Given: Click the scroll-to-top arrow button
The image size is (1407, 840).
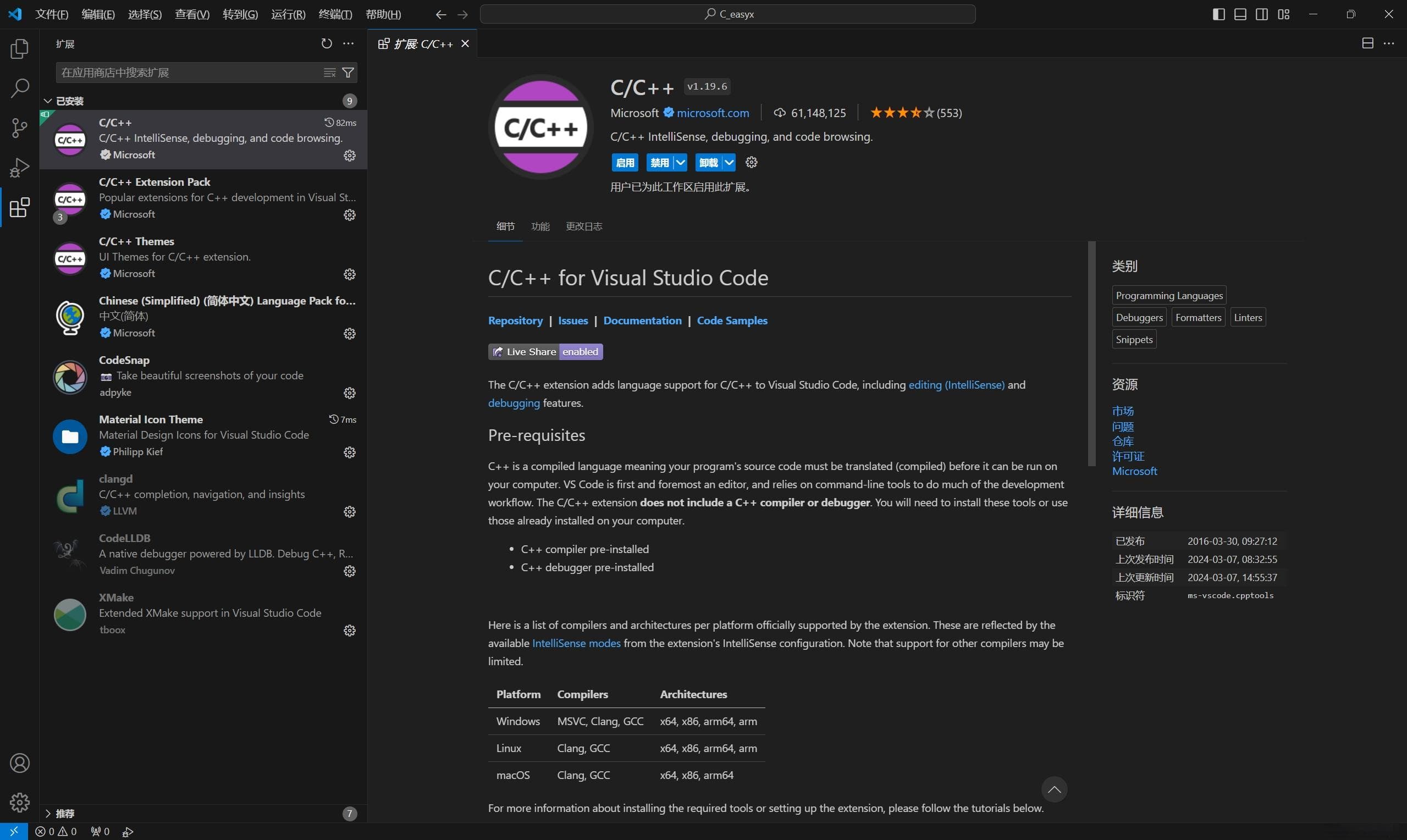Looking at the screenshot, I should point(1054,789).
